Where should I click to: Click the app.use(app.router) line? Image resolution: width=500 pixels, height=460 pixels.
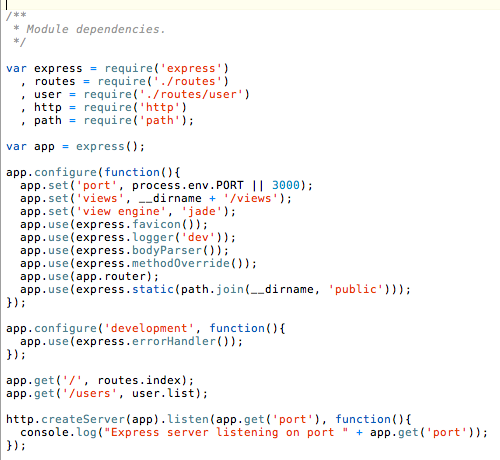click(89, 276)
